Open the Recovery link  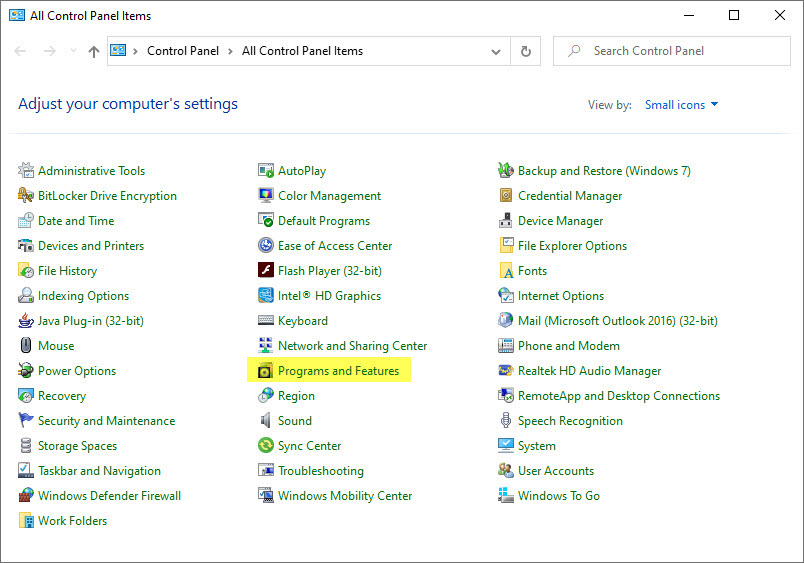click(x=62, y=395)
